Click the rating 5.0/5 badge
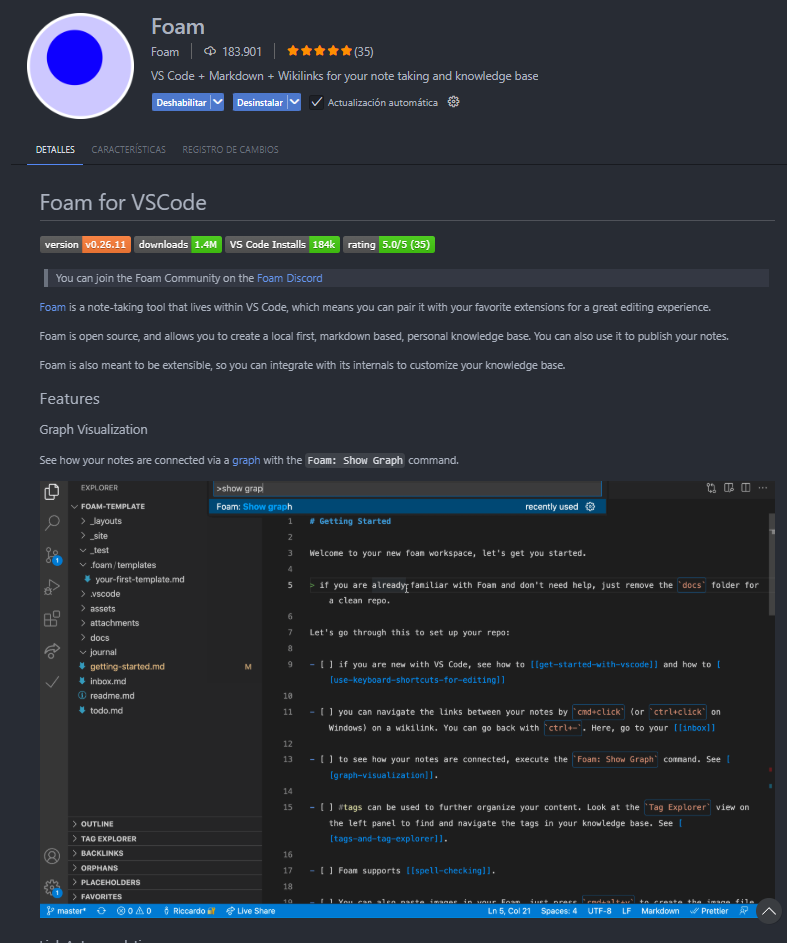This screenshot has width=787, height=943. (x=389, y=244)
